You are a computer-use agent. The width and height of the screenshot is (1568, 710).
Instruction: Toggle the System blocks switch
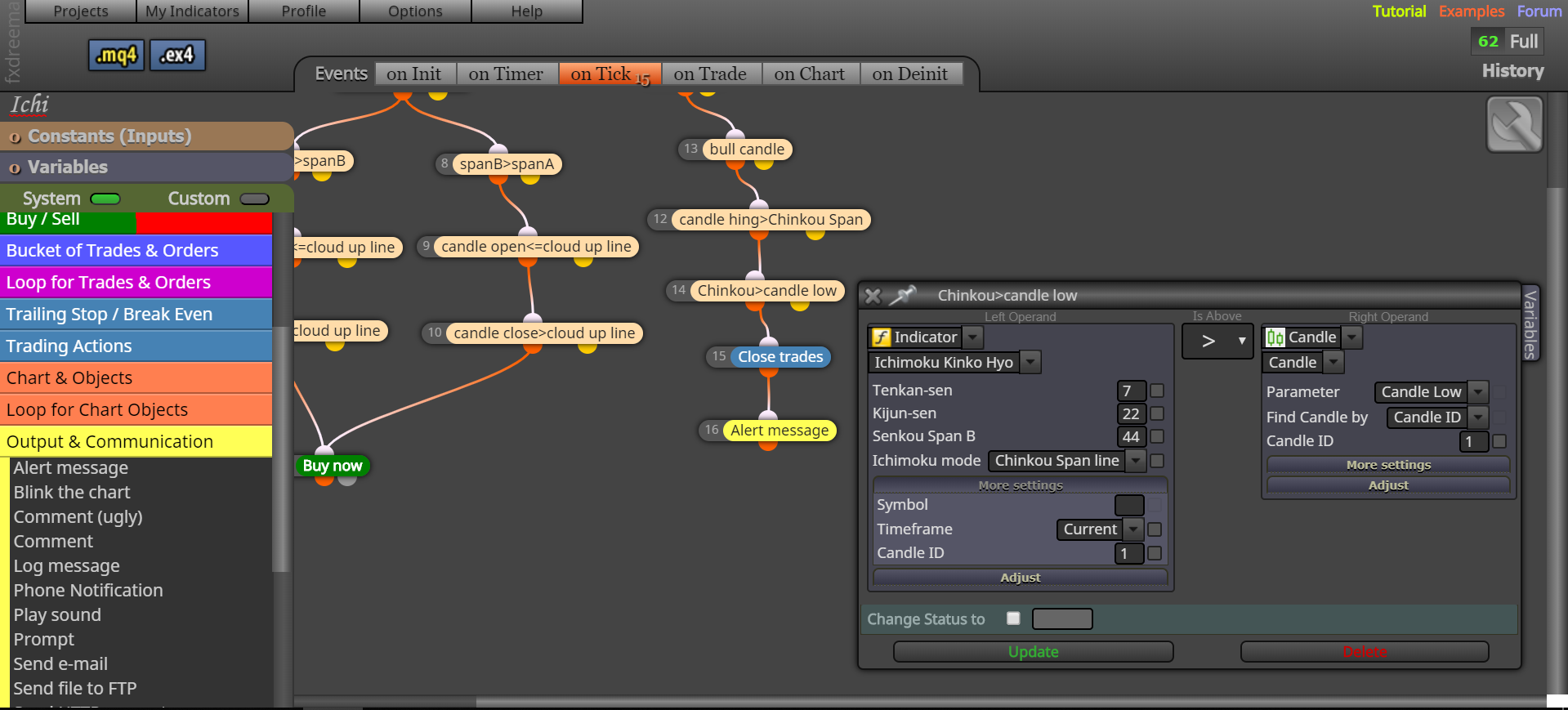coord(105,199)
